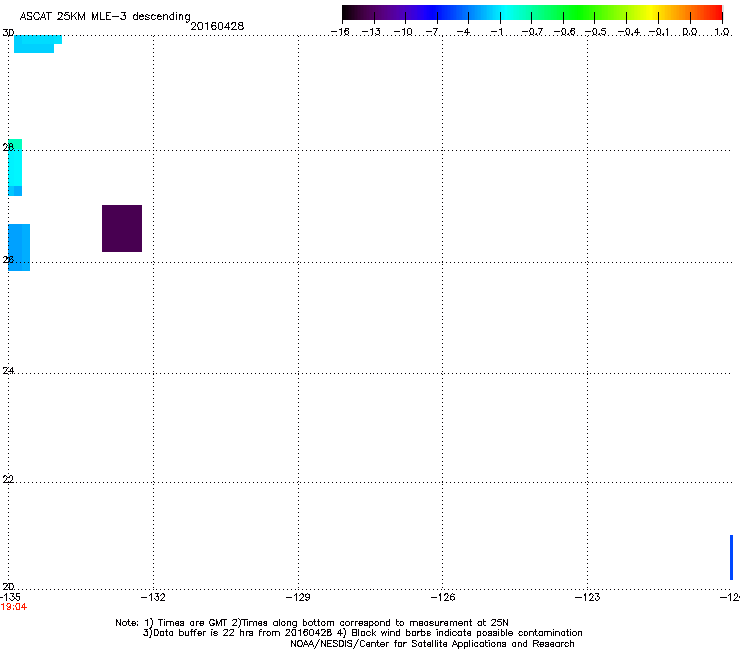This screenshot has width=740, height=650.
Task: Click the blue data patch at latitude 26
Action: (19, 247)
